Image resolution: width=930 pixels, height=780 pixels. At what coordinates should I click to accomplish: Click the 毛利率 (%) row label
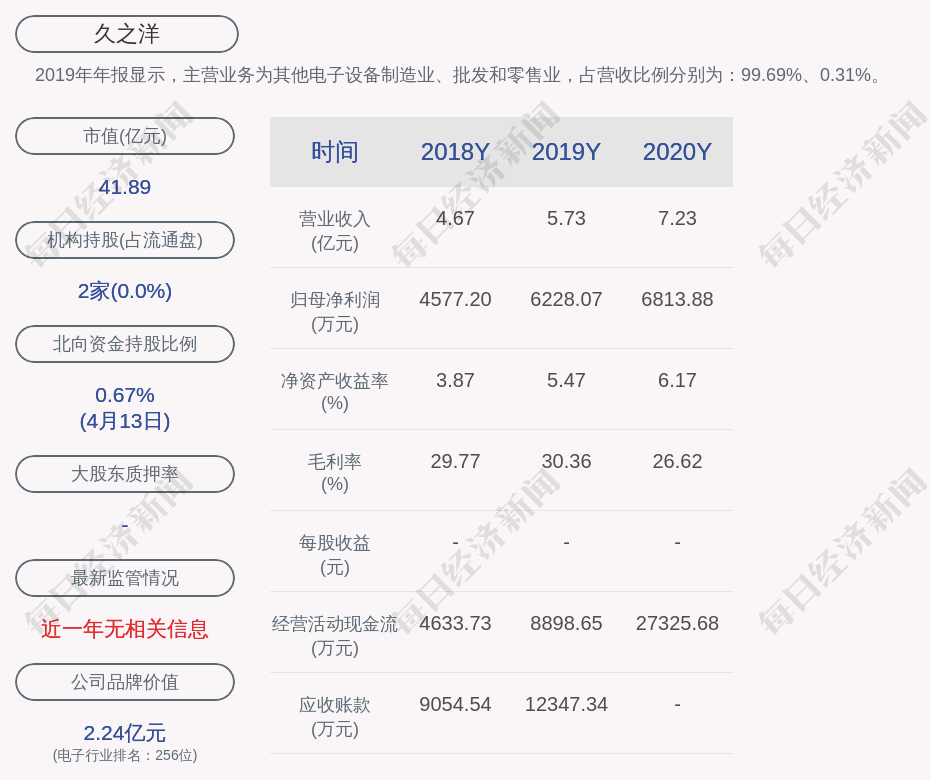click(x=335, y=473)
